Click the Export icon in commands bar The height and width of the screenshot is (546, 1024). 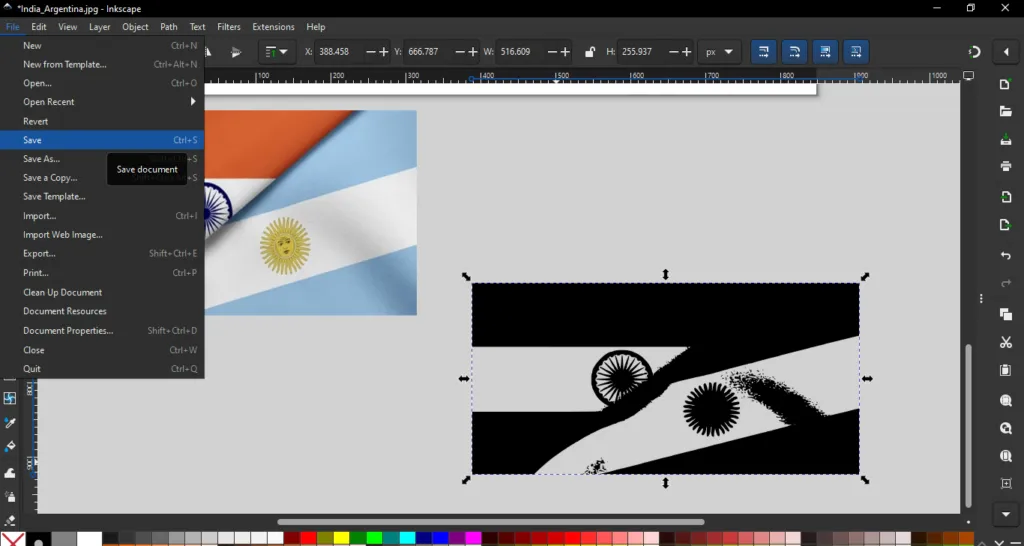click(x=1006, y=225)
